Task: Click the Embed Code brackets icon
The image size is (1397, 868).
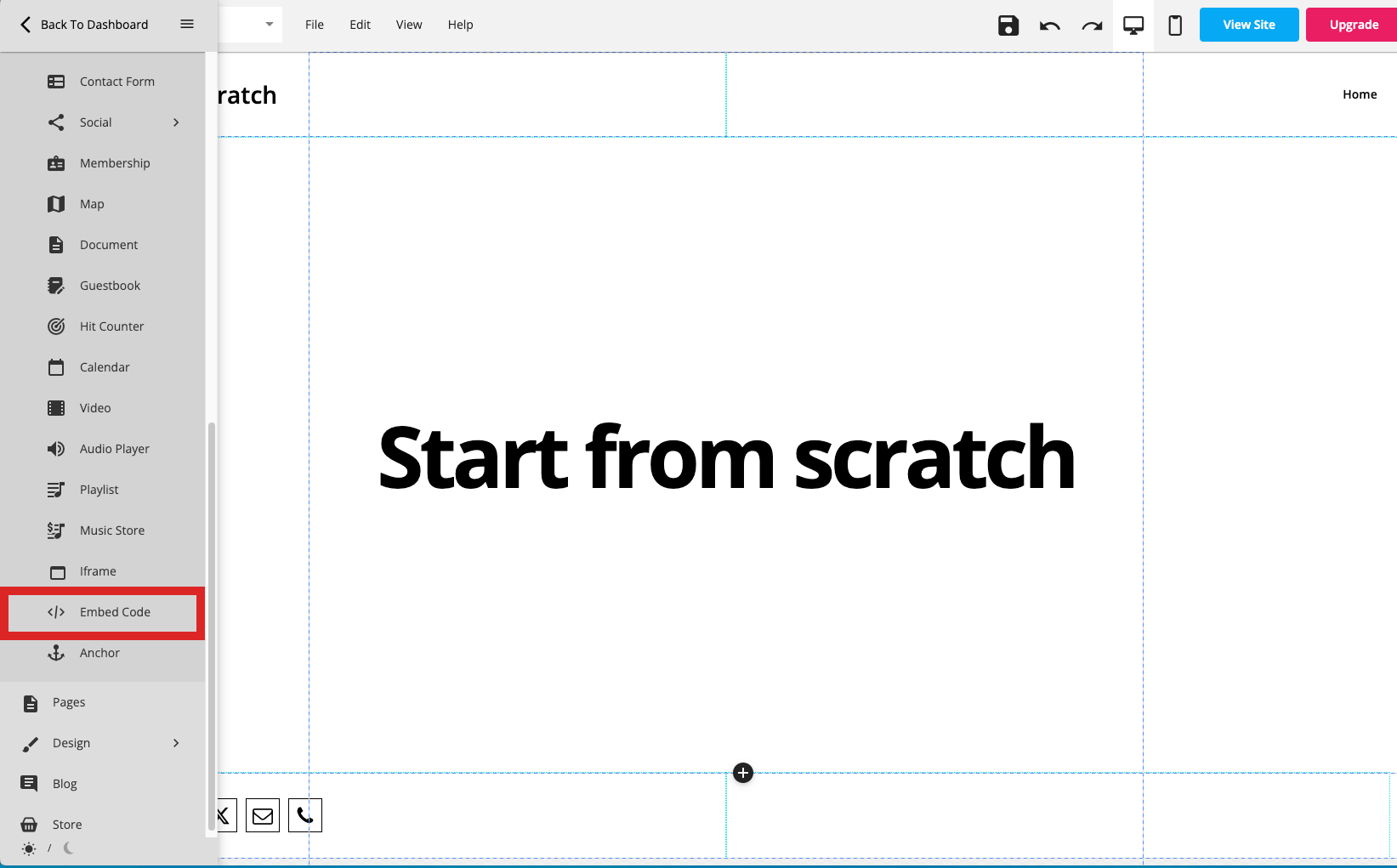Action: [56, 612]
